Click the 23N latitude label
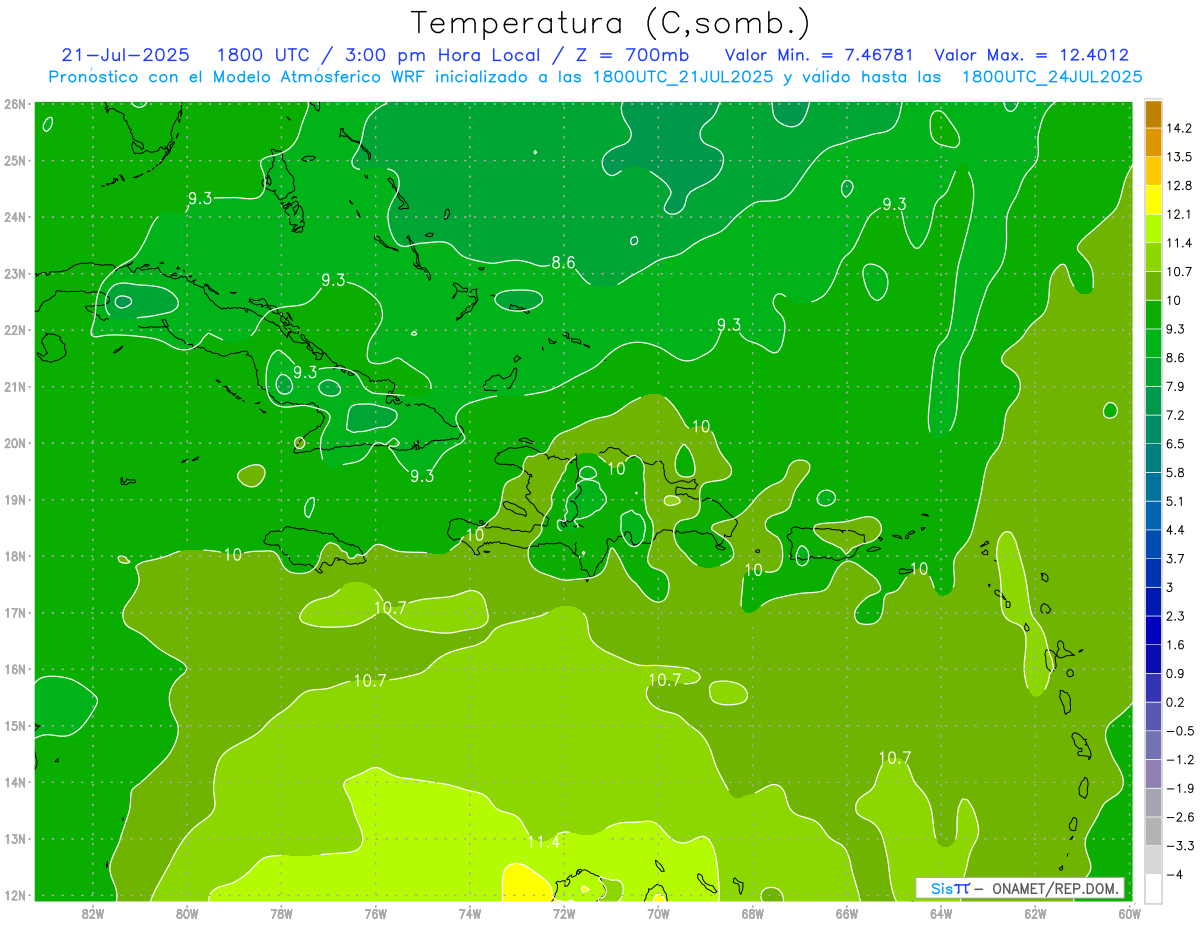This screenshot has width=1200, height=927. click(x=15, y=273)
